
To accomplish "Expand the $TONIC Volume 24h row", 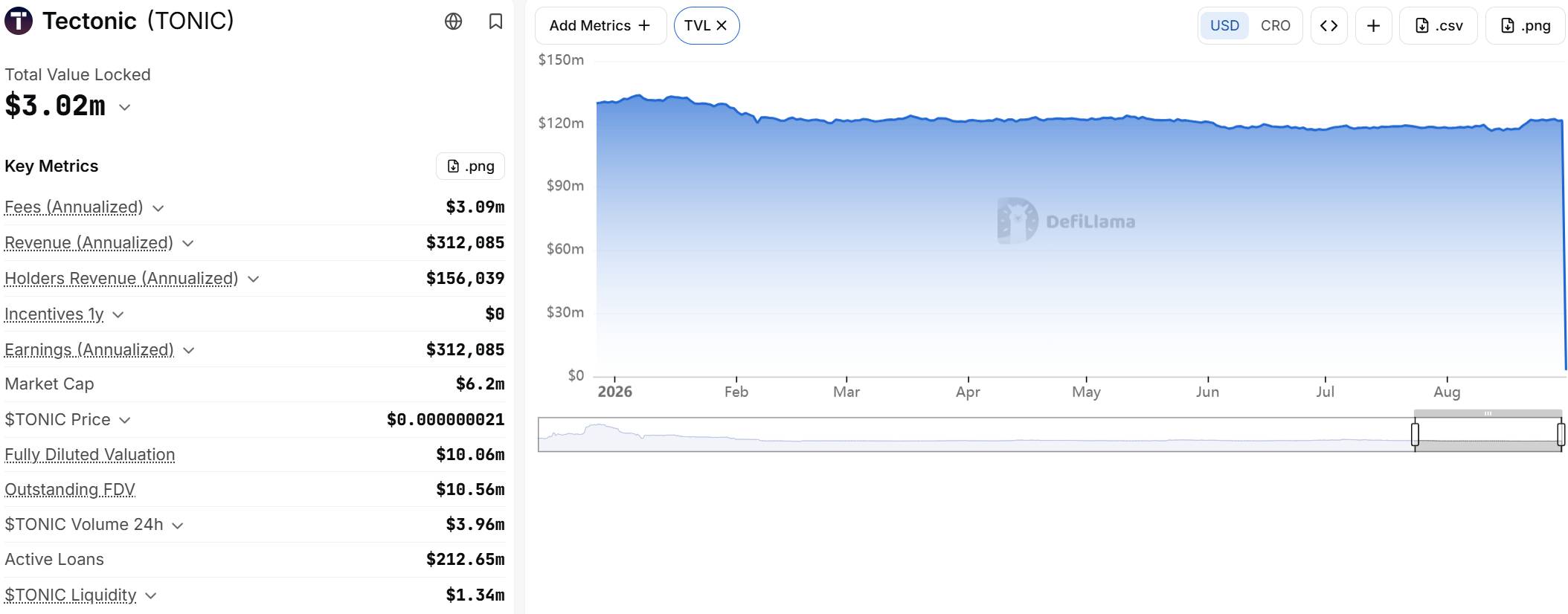I will click(177, 526).
